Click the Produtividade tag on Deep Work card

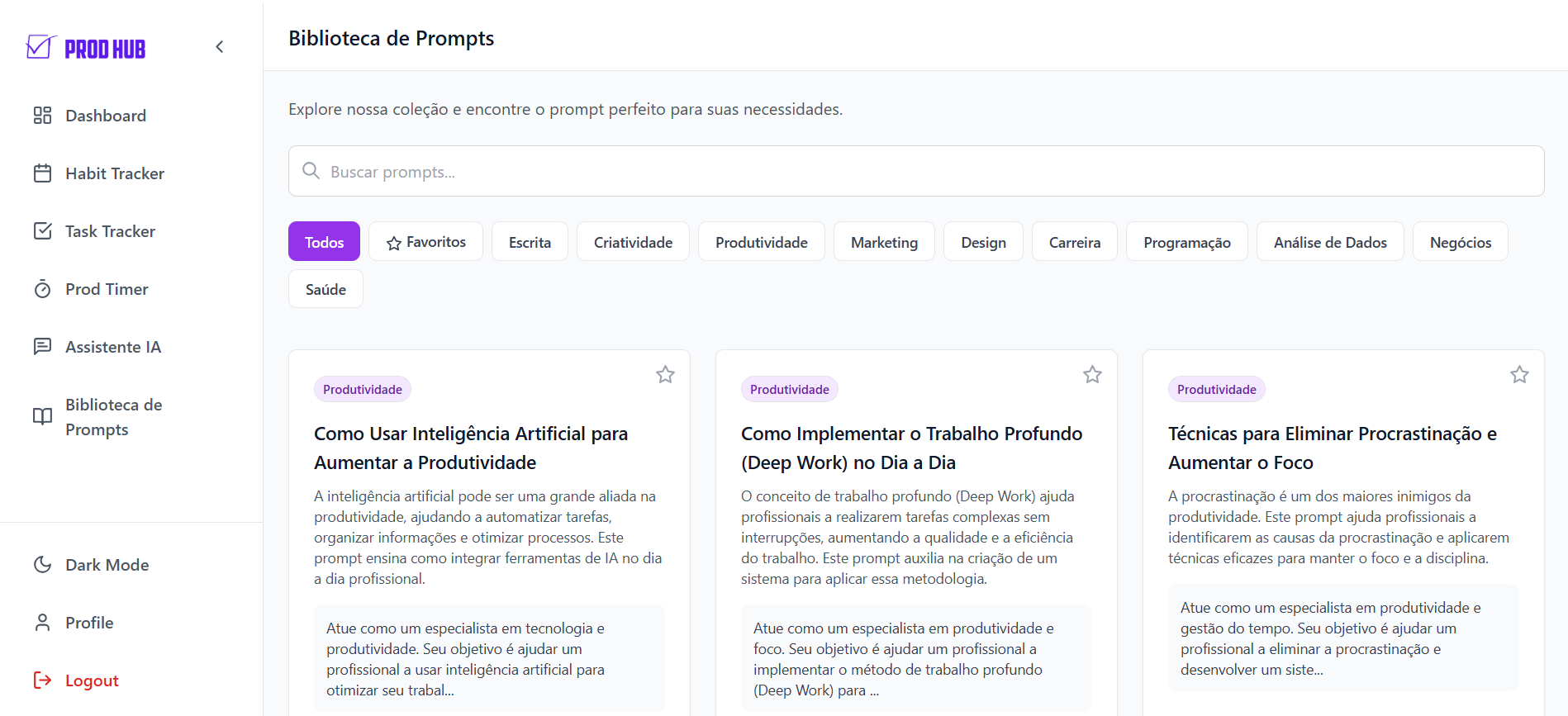(790, 389)
